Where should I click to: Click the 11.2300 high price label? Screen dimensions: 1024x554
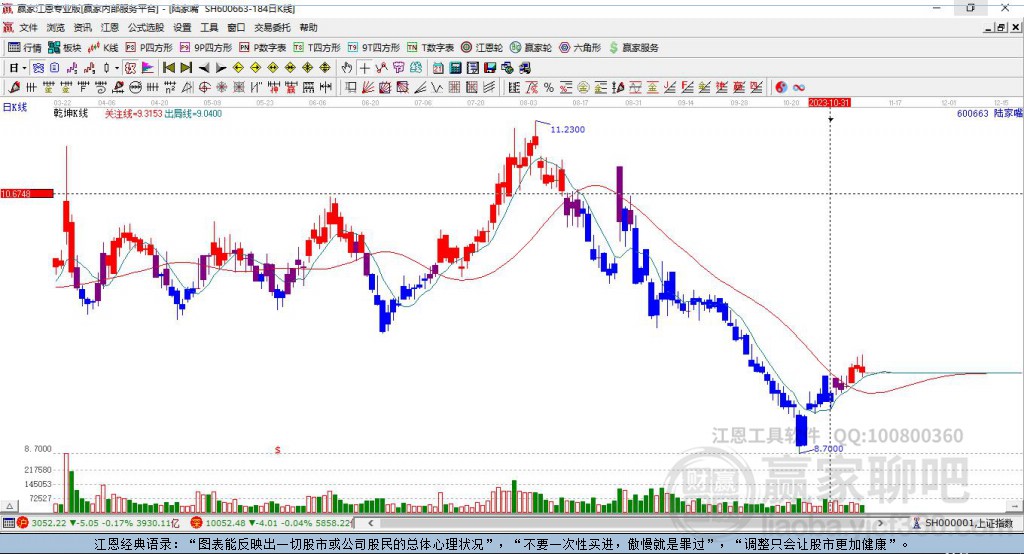(x=568, y=129)
